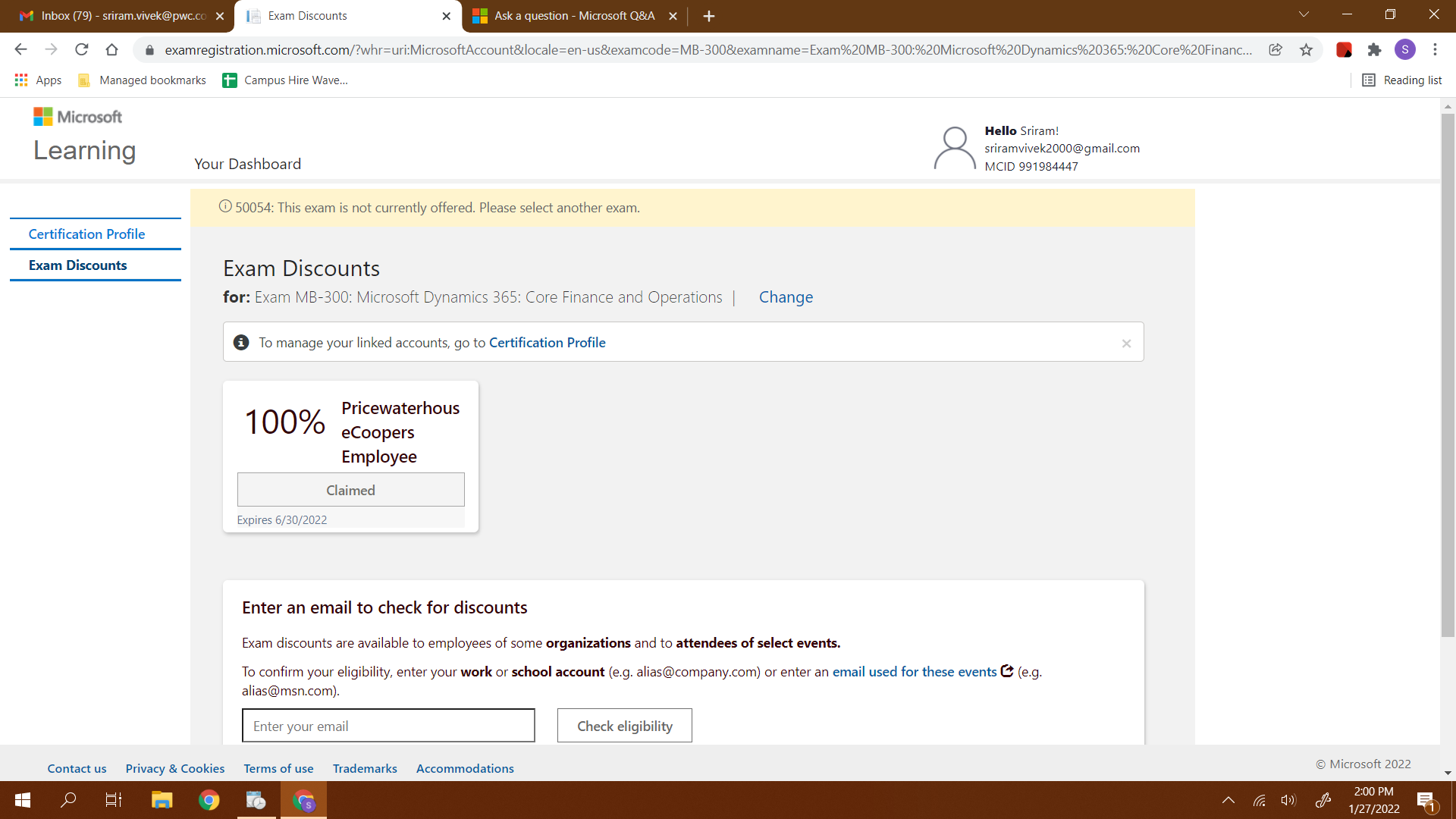Open the Managed bookmarks folder
Viewport: 1456px width, 819px height.
(x=142, y=80)
